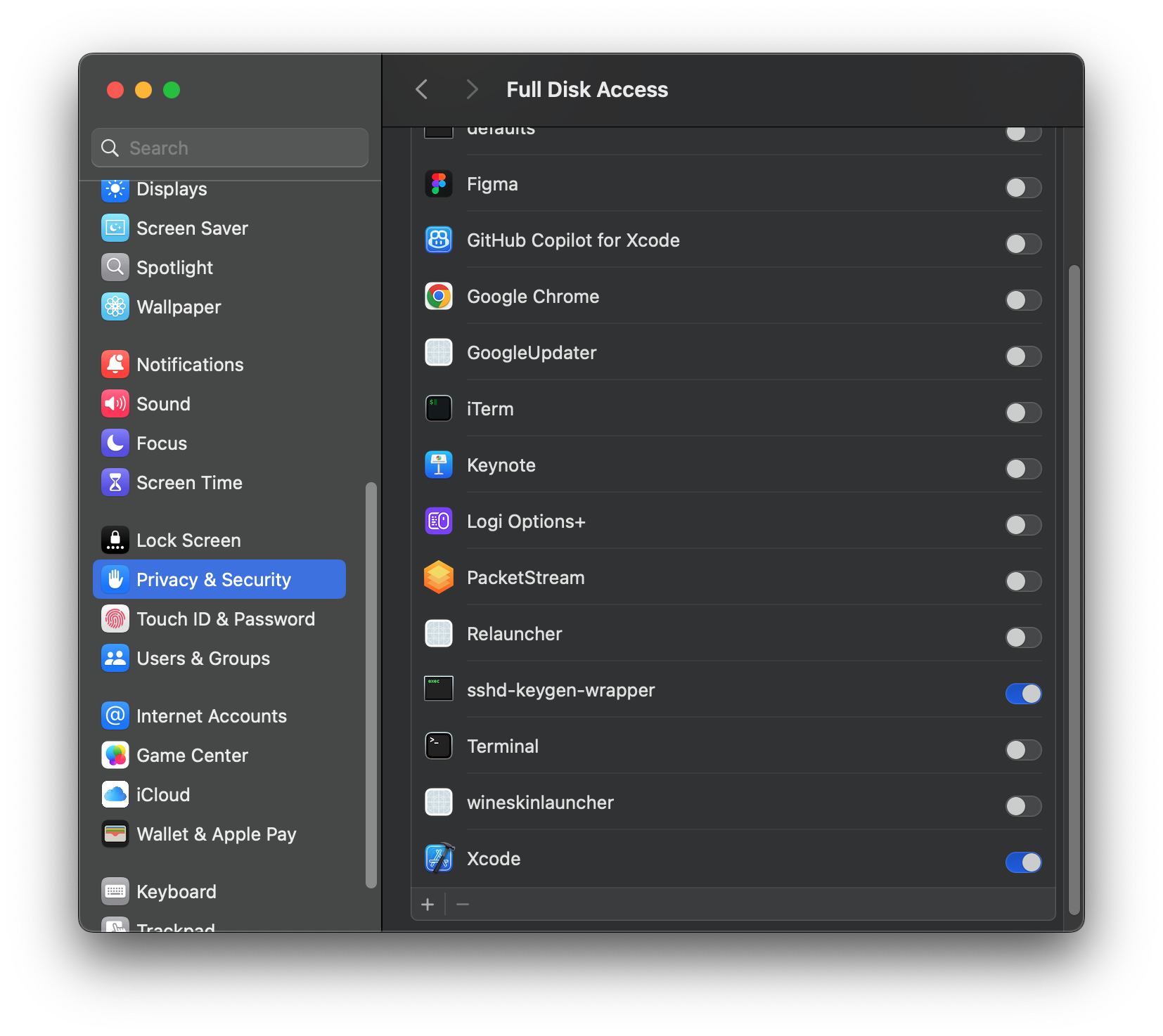Enable Terminal Full Disk Access
Image resolution: width=1163 pixels, height=1036 pixels.
1023,750
